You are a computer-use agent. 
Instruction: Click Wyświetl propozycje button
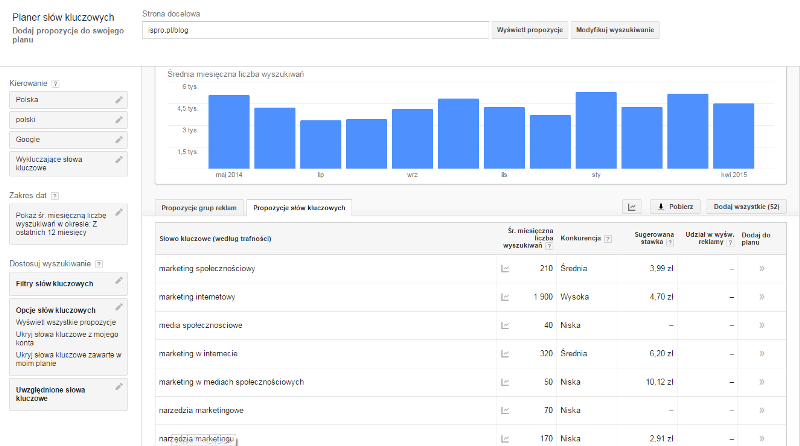click(530, 30)
